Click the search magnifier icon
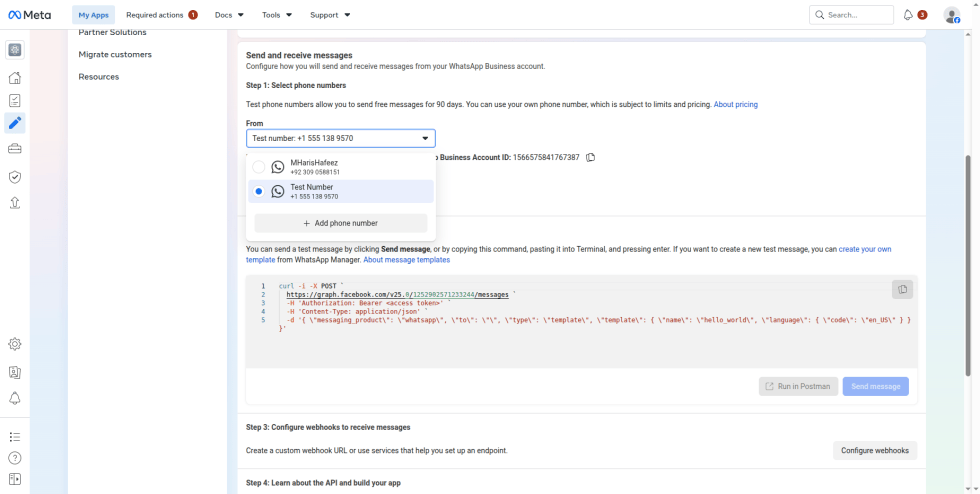 (819, 15)
